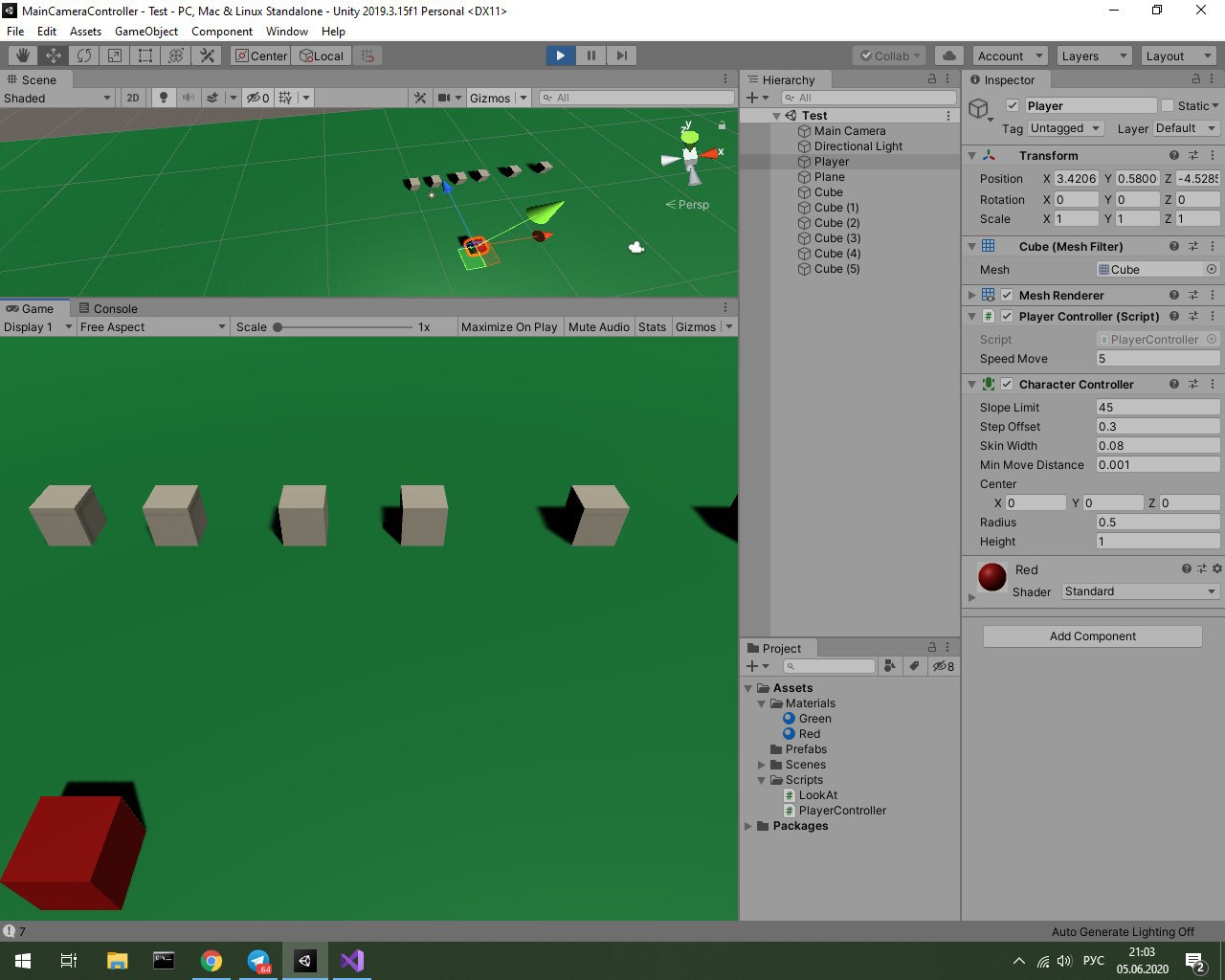Toggle Stats overlay in Game view
This screenshot has width=1225, height=980.
pyautogui.click(x=652, y=326)
